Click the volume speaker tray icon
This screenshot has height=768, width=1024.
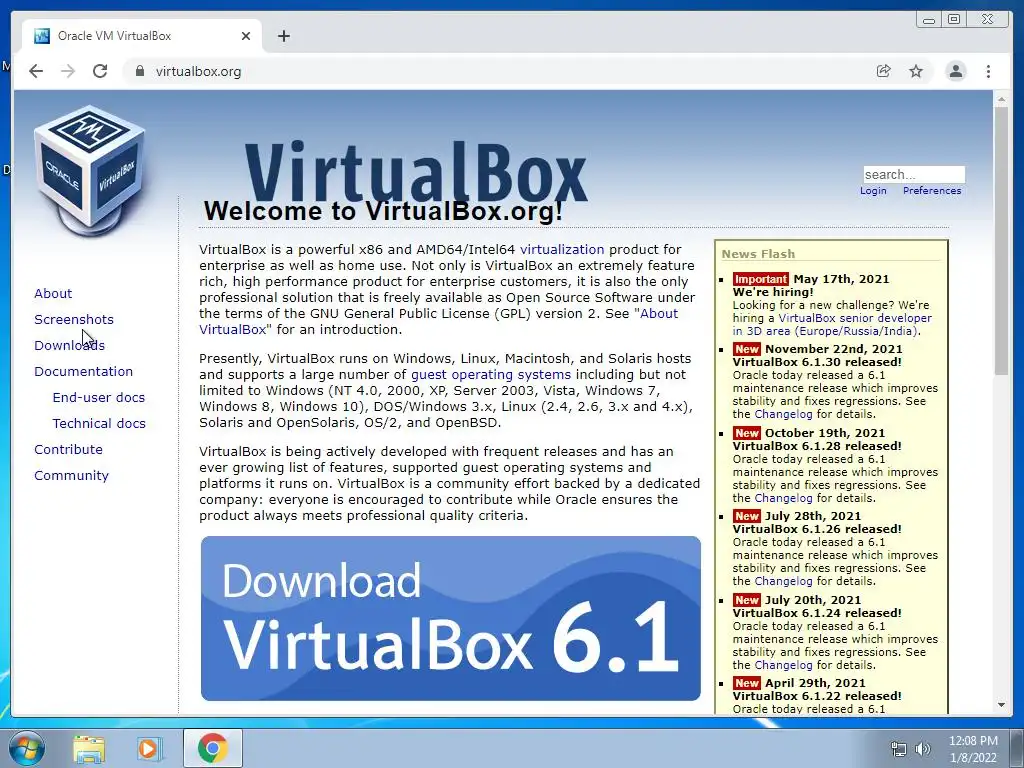923,749
